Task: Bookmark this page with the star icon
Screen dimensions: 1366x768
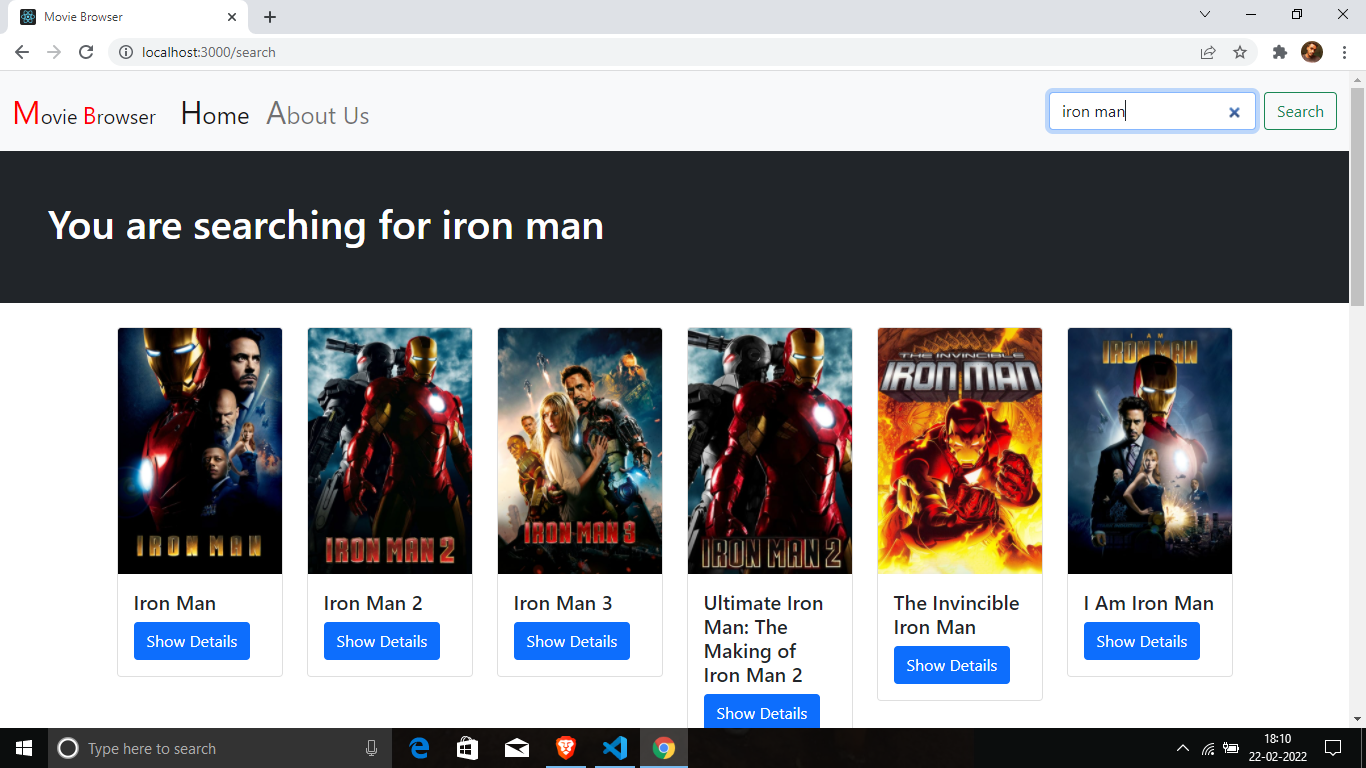Action: tap(1240, 52)
